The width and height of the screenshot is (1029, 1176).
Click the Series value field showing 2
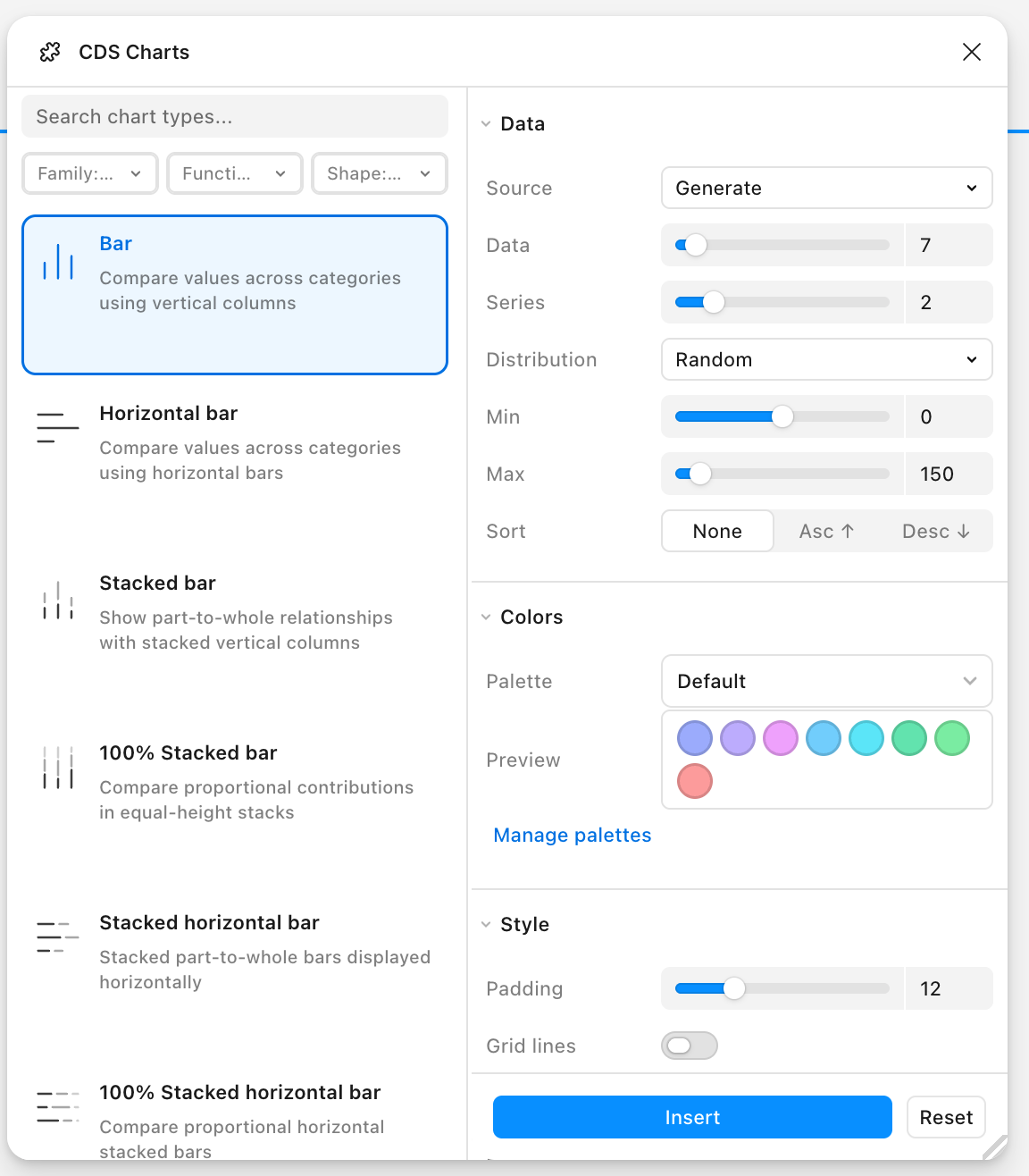pyautogui.click(x=950, y=302)
